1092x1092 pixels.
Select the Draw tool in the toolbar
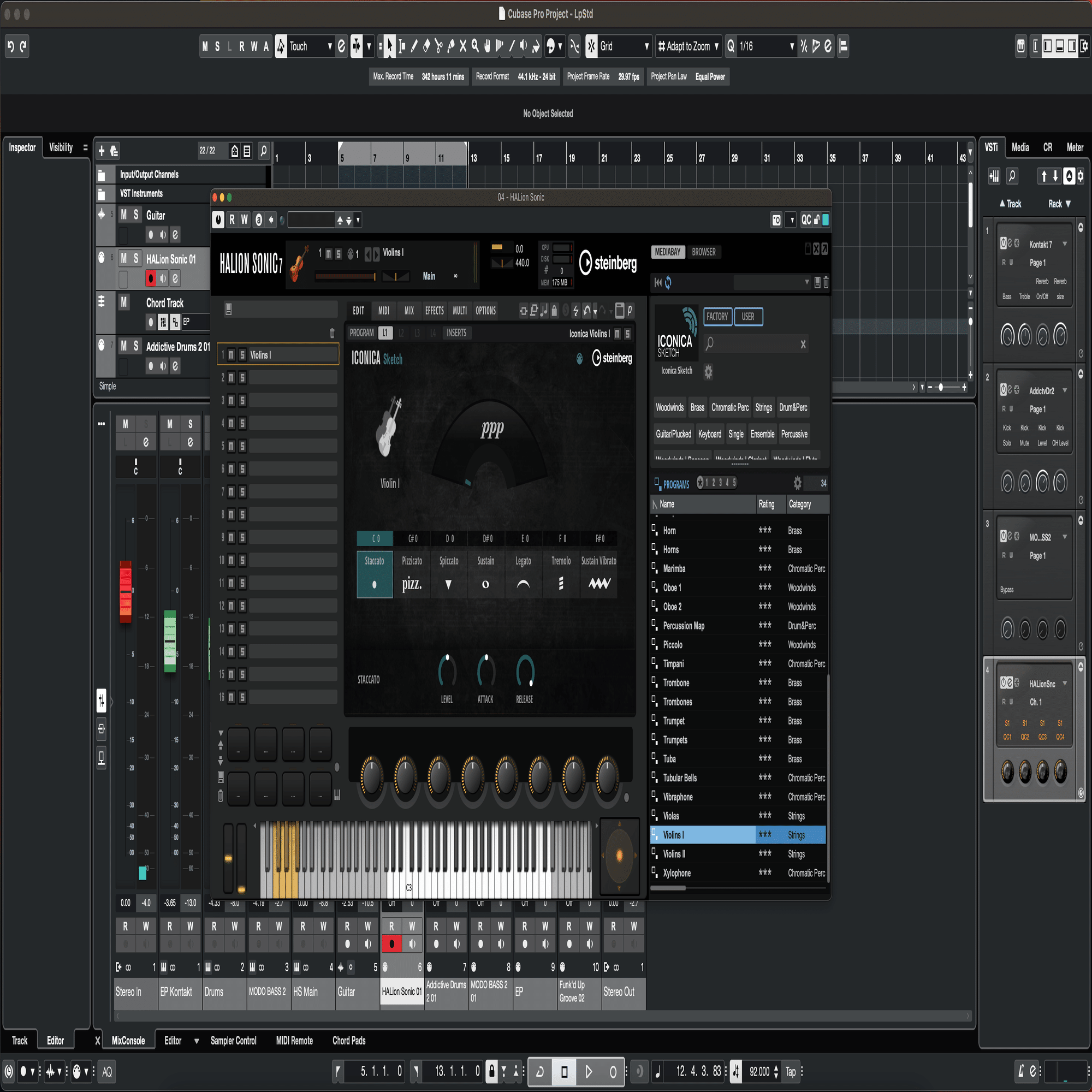point(414,46)
